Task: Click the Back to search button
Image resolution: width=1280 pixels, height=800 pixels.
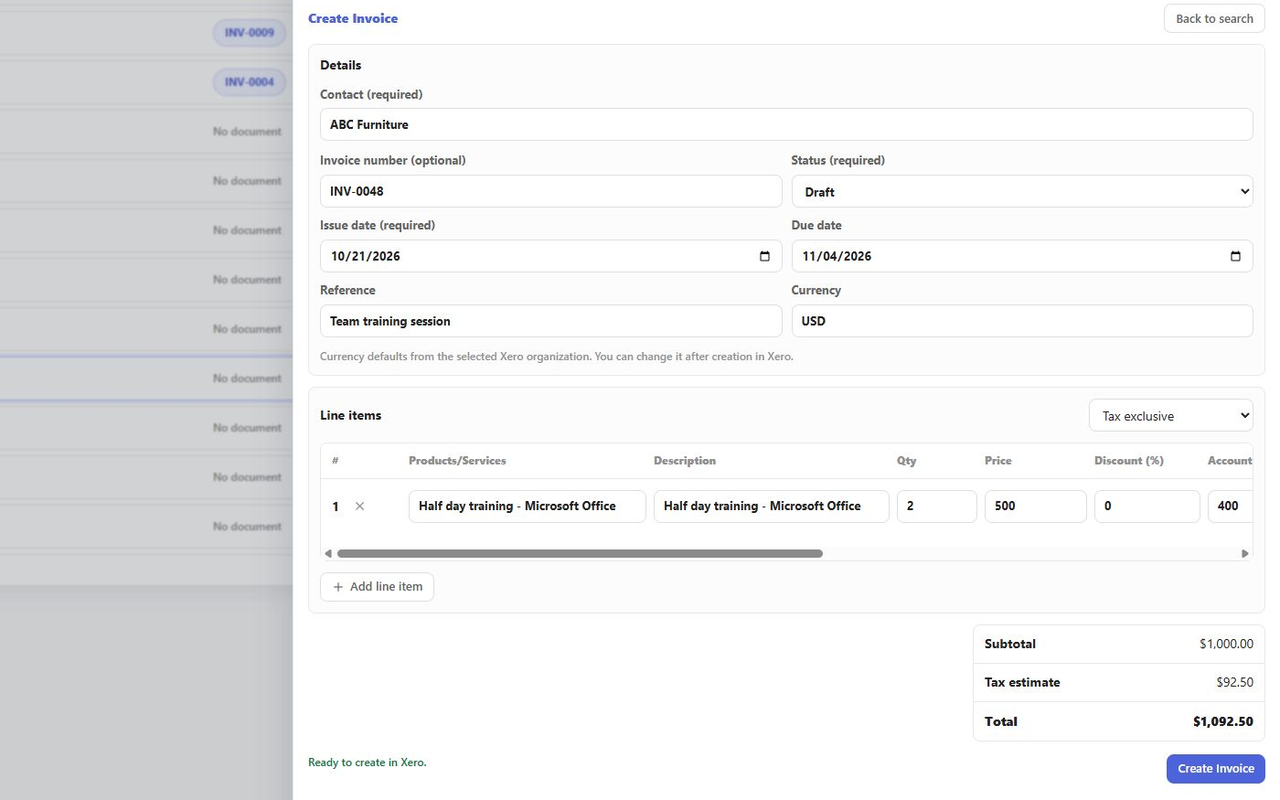Action: tap(1214, 18)
